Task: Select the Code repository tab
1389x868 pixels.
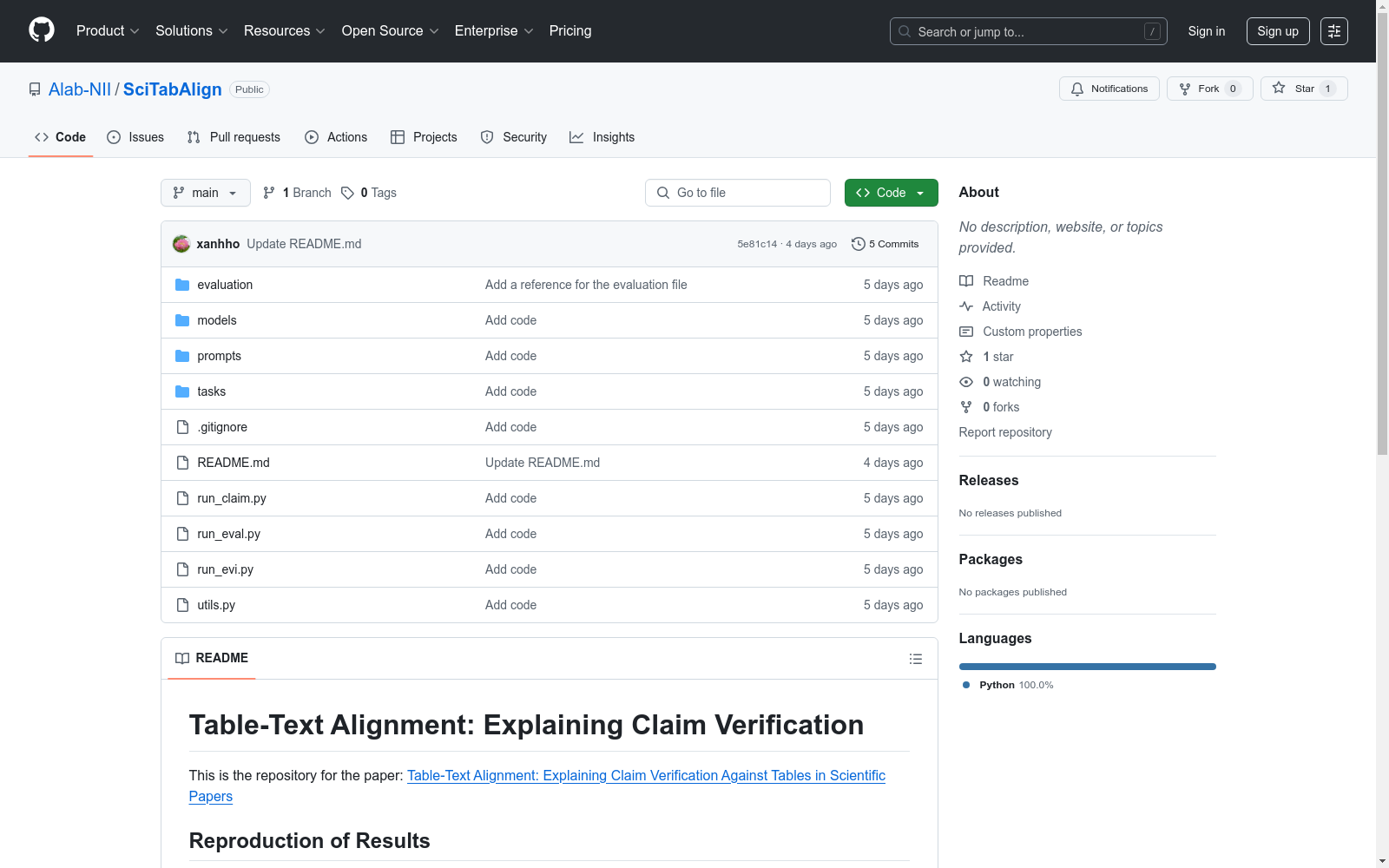Action: click(61, 137)
